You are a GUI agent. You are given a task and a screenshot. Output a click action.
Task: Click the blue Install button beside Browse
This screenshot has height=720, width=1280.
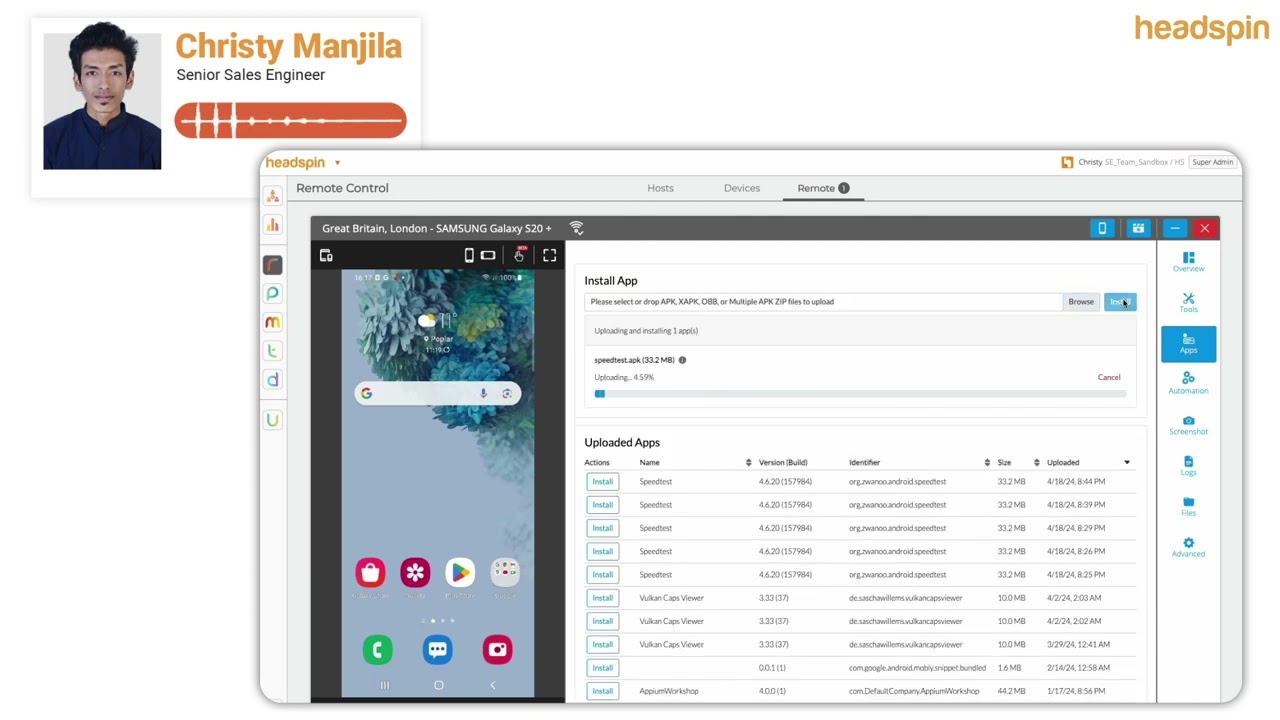click(x=1120, y=302)
